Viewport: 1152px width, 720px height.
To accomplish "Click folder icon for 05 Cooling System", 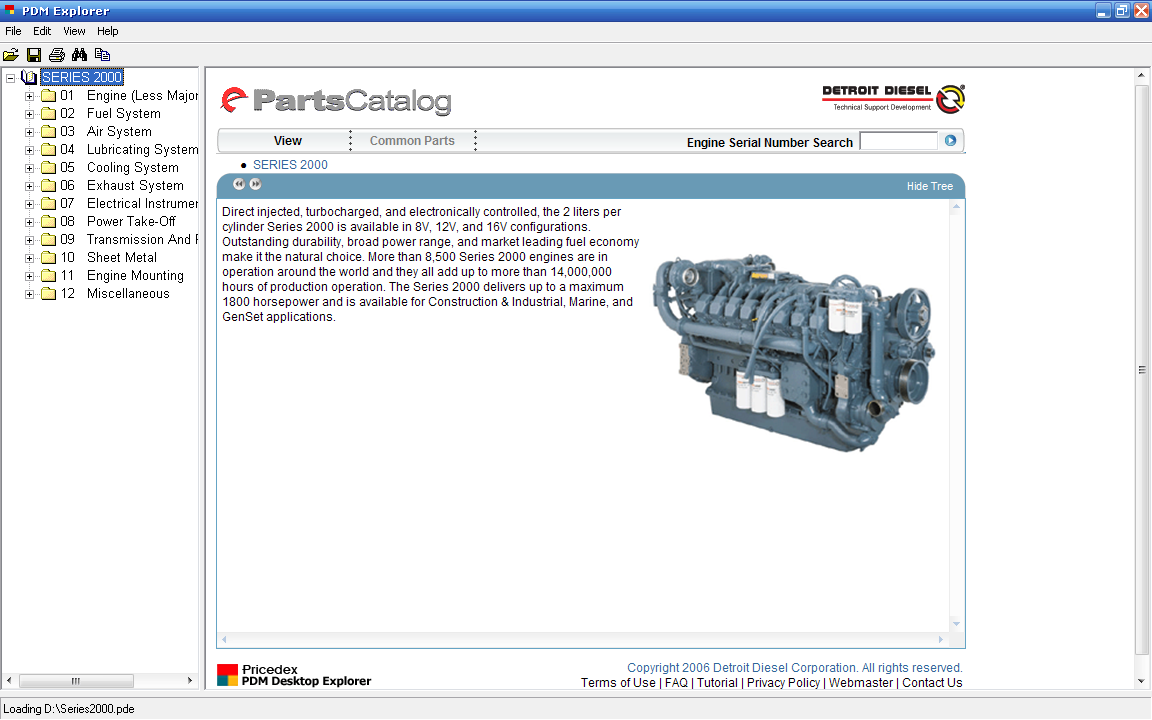I will coord(48,168).
